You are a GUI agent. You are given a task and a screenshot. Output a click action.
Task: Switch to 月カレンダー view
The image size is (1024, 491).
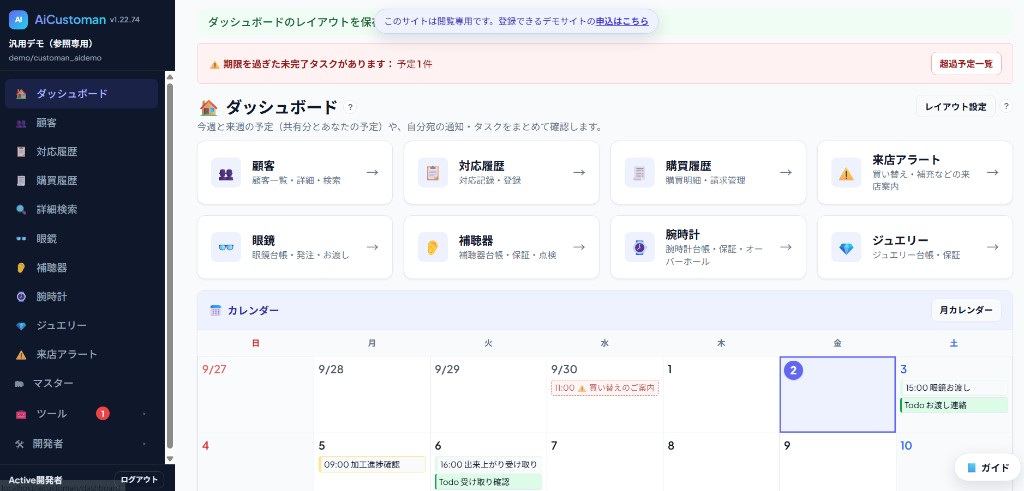point(966,310)
